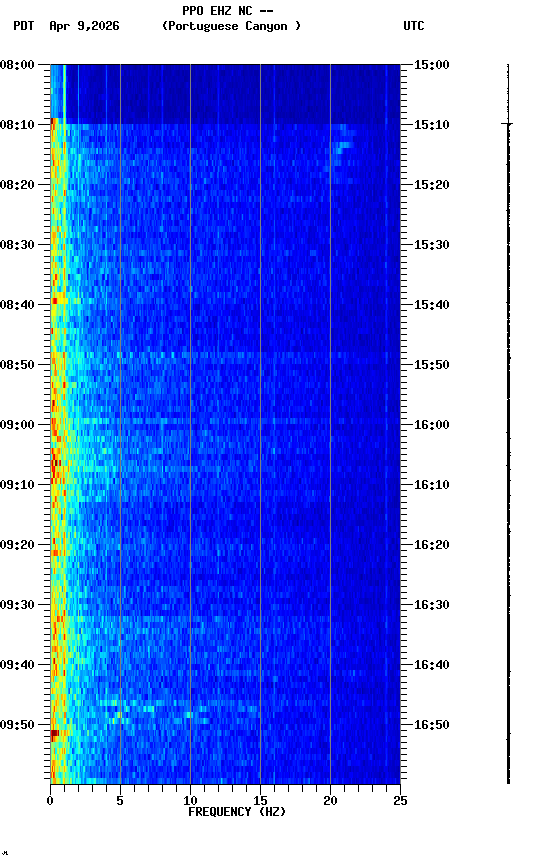
Task: Click the 16:50 UTC time label
Action: 432,725
